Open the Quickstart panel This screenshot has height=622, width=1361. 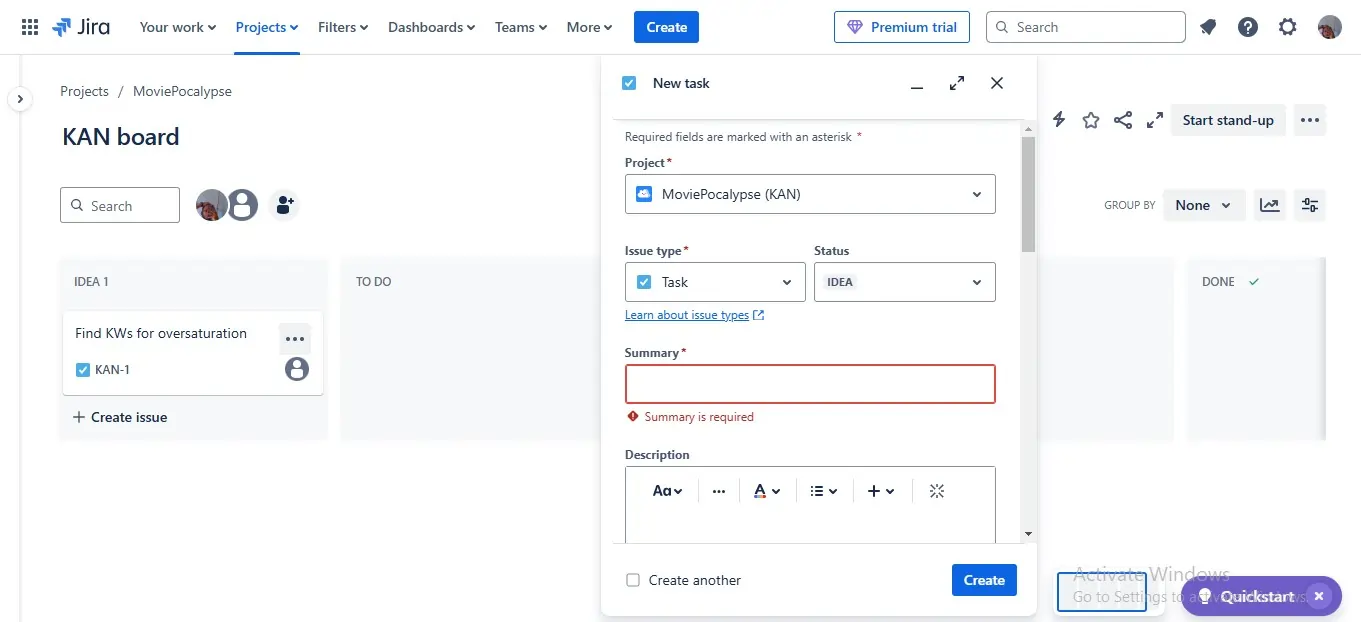pos(1248,596)
